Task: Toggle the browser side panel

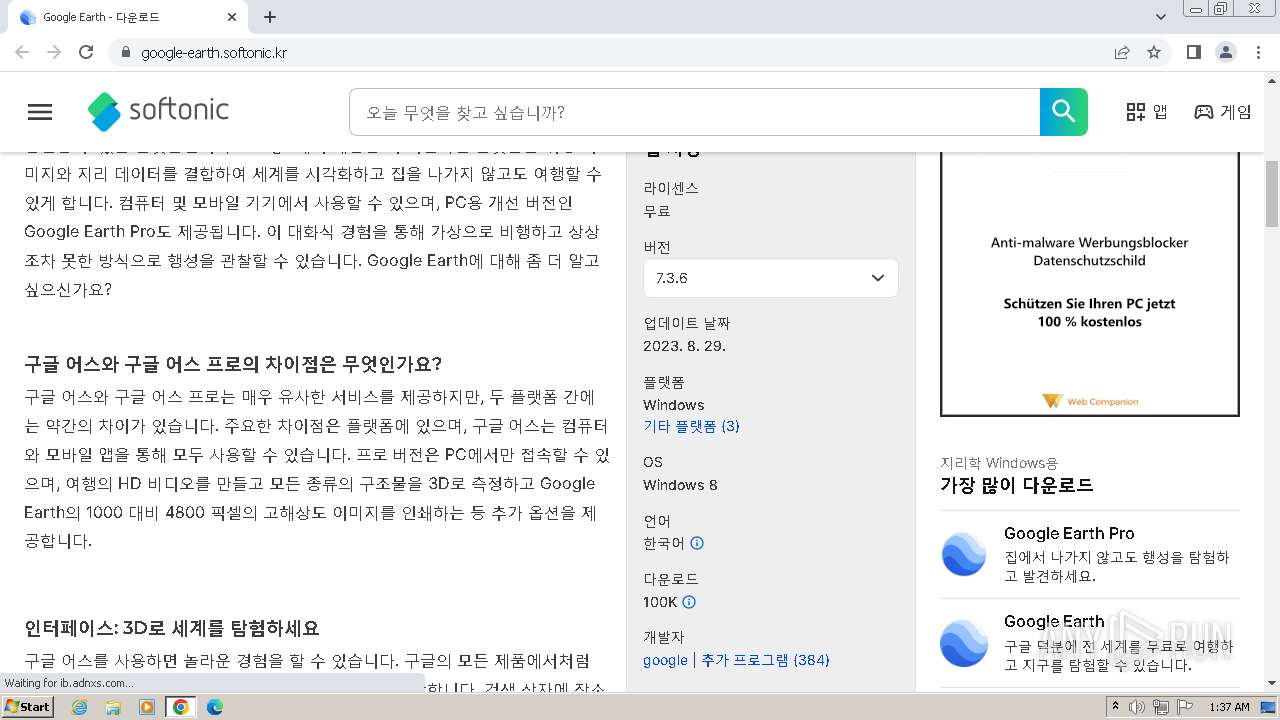Action: [1193, 52]
